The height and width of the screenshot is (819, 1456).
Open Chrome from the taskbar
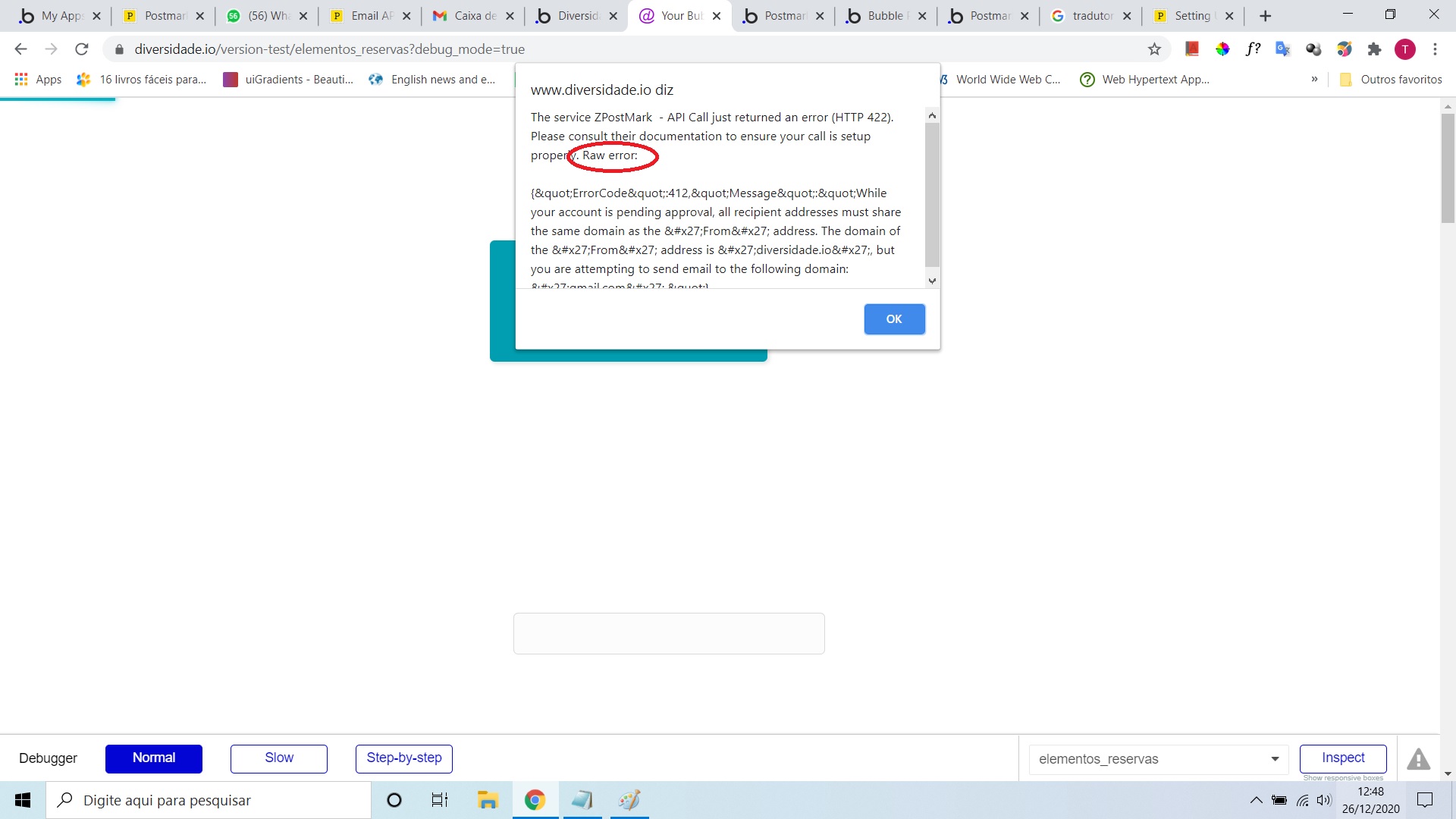click(x=535, y=800)
